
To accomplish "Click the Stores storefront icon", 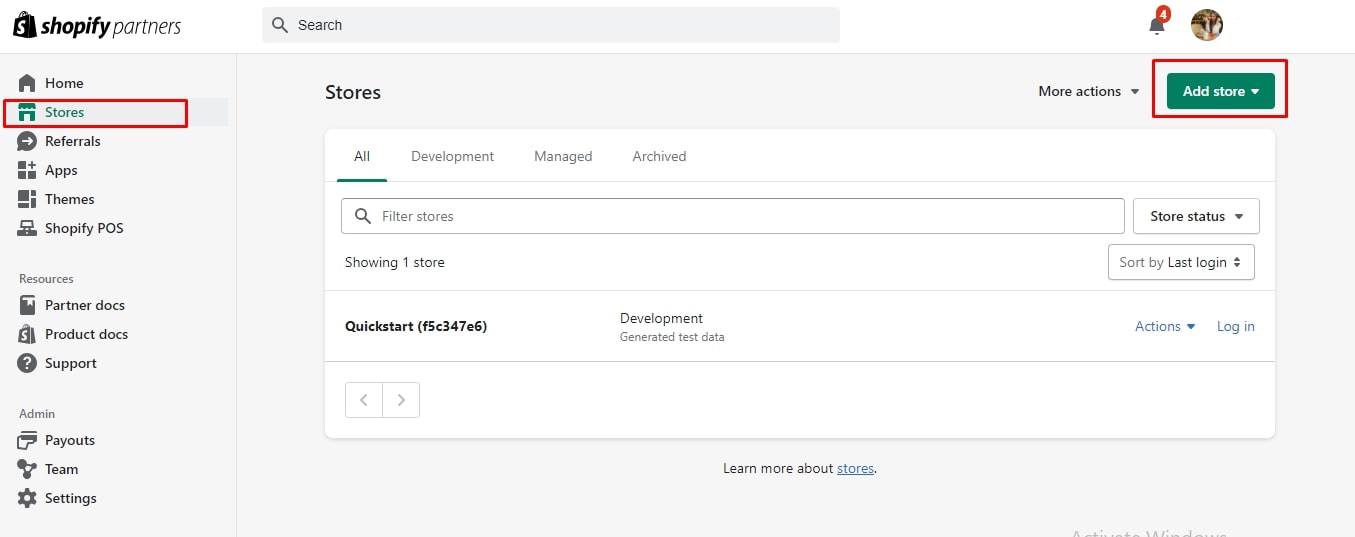I will tap(27, 112).
